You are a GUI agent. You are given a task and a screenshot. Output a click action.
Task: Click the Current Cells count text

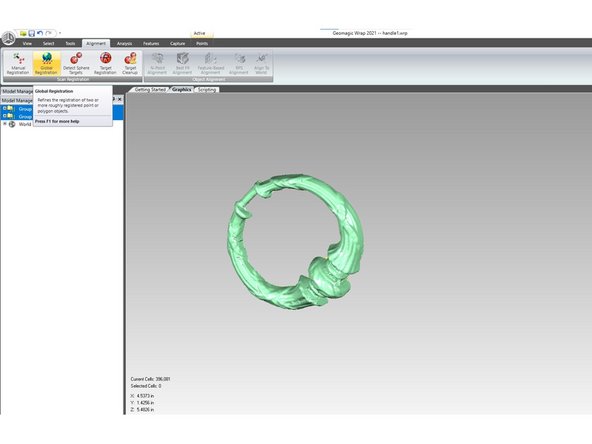150,379
